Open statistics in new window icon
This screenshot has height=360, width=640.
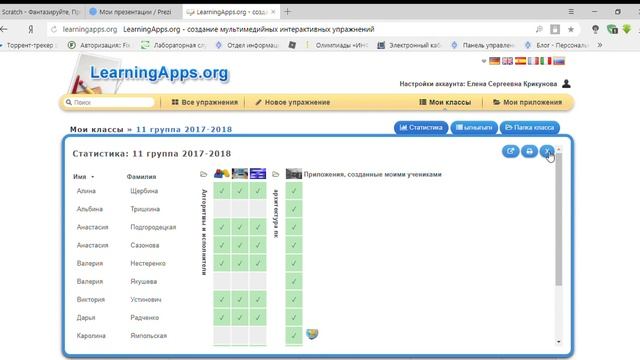tap(510, 151)
